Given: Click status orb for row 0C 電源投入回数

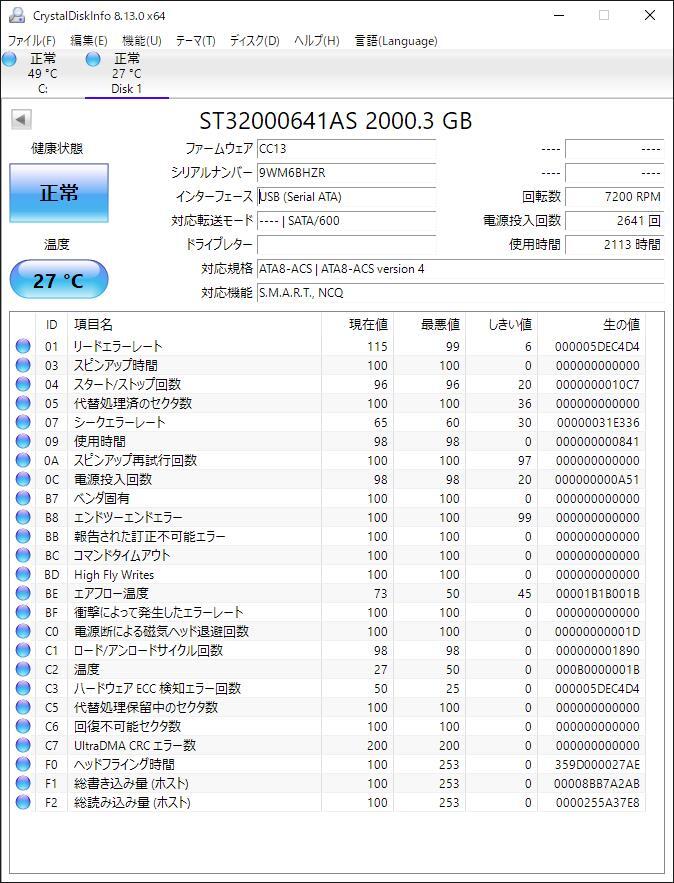Looking at the screenshot, I should pyautogui.click(x=23, y=479).
